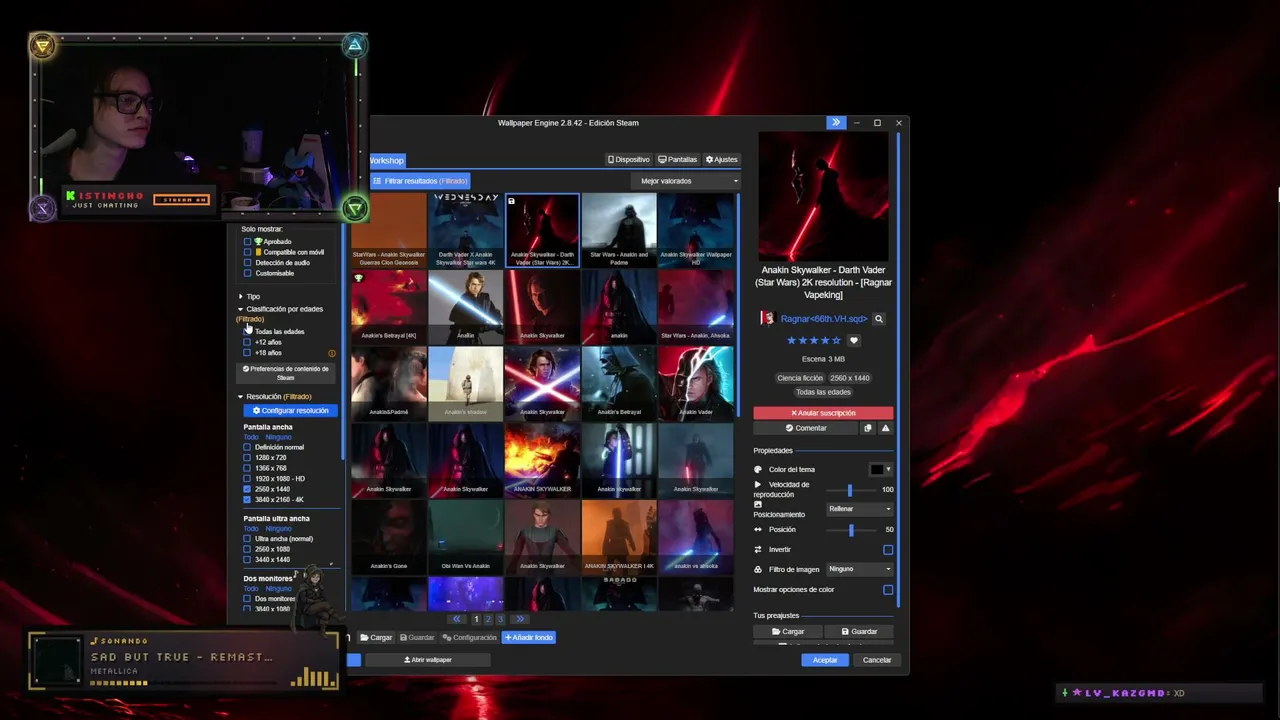Toggle the +18 años age filter

pos(247,353)
